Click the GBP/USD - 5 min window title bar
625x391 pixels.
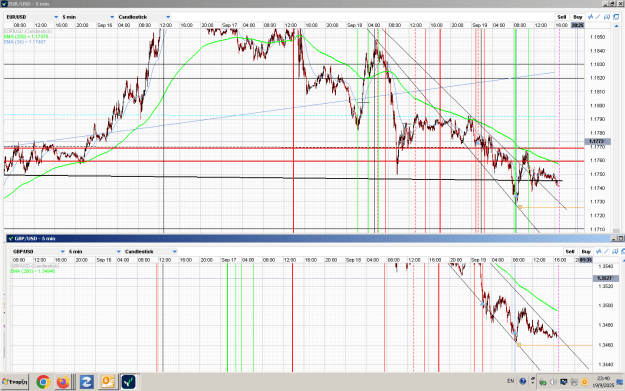coord(311,238)
